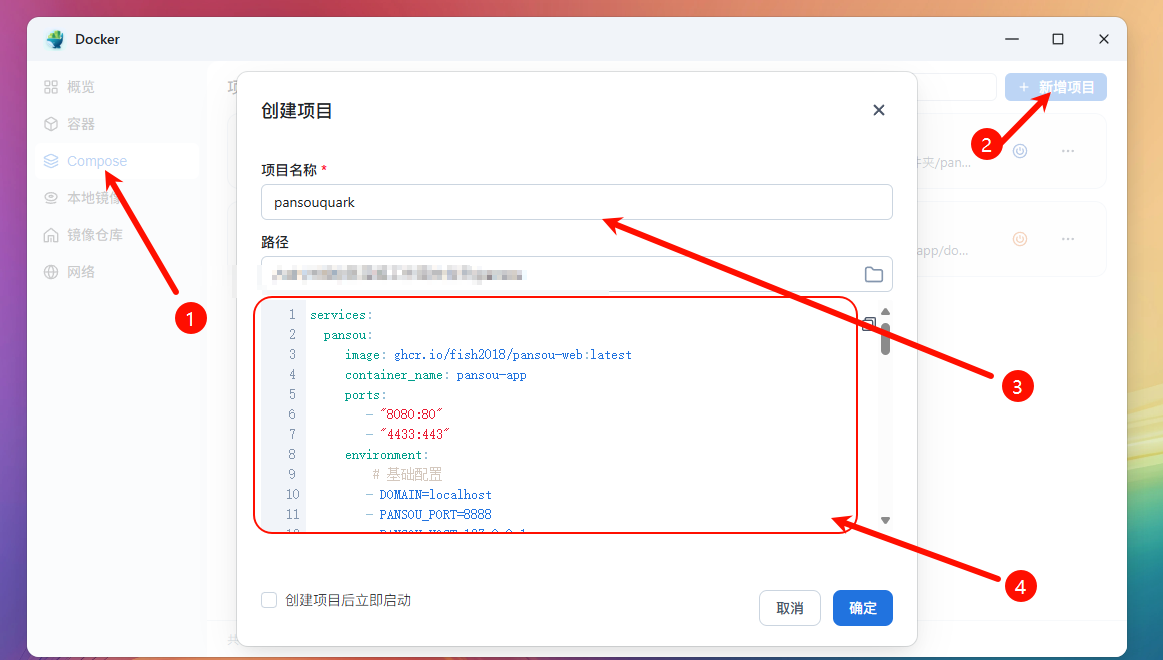Open the 镜像仓库 image registry page
The width and height of the screenshot is (1163, 660).
click(x=83, y=235)
